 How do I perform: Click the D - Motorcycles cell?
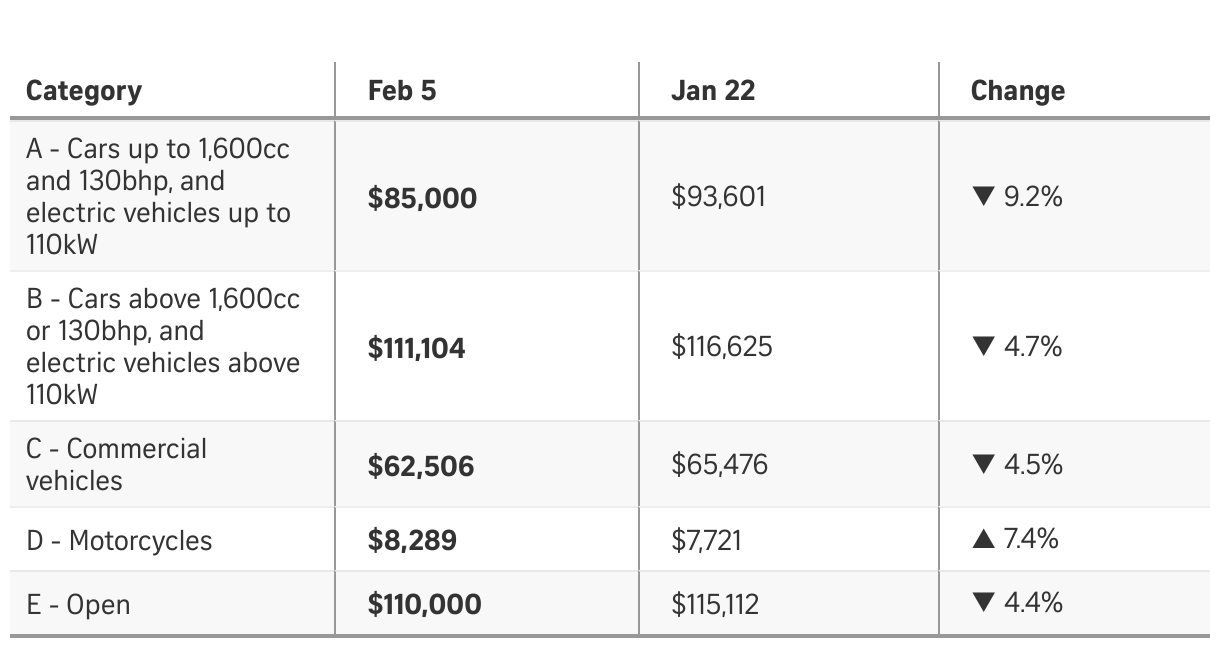(119, 541)
